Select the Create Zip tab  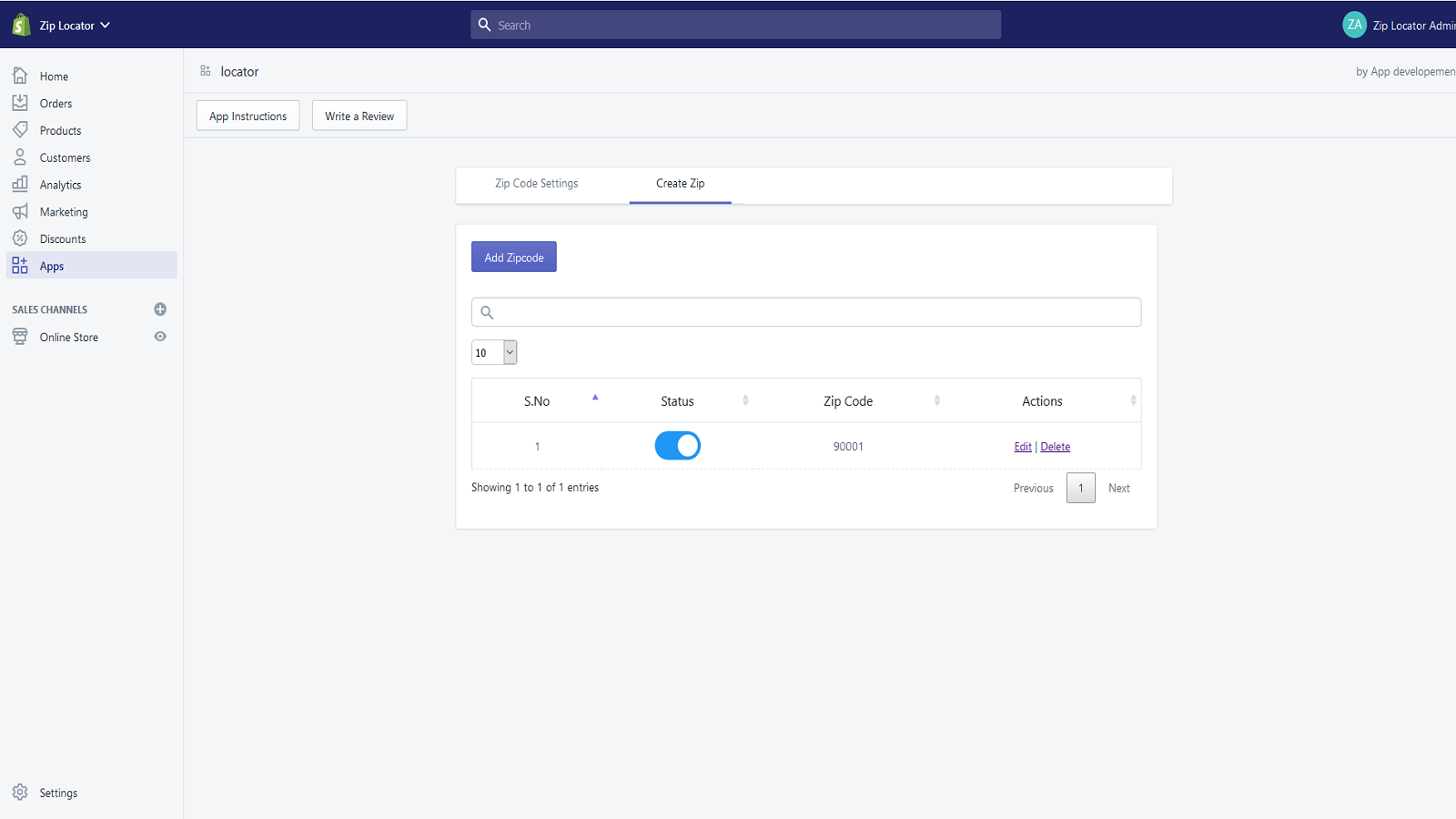click(x=680, y=184)
